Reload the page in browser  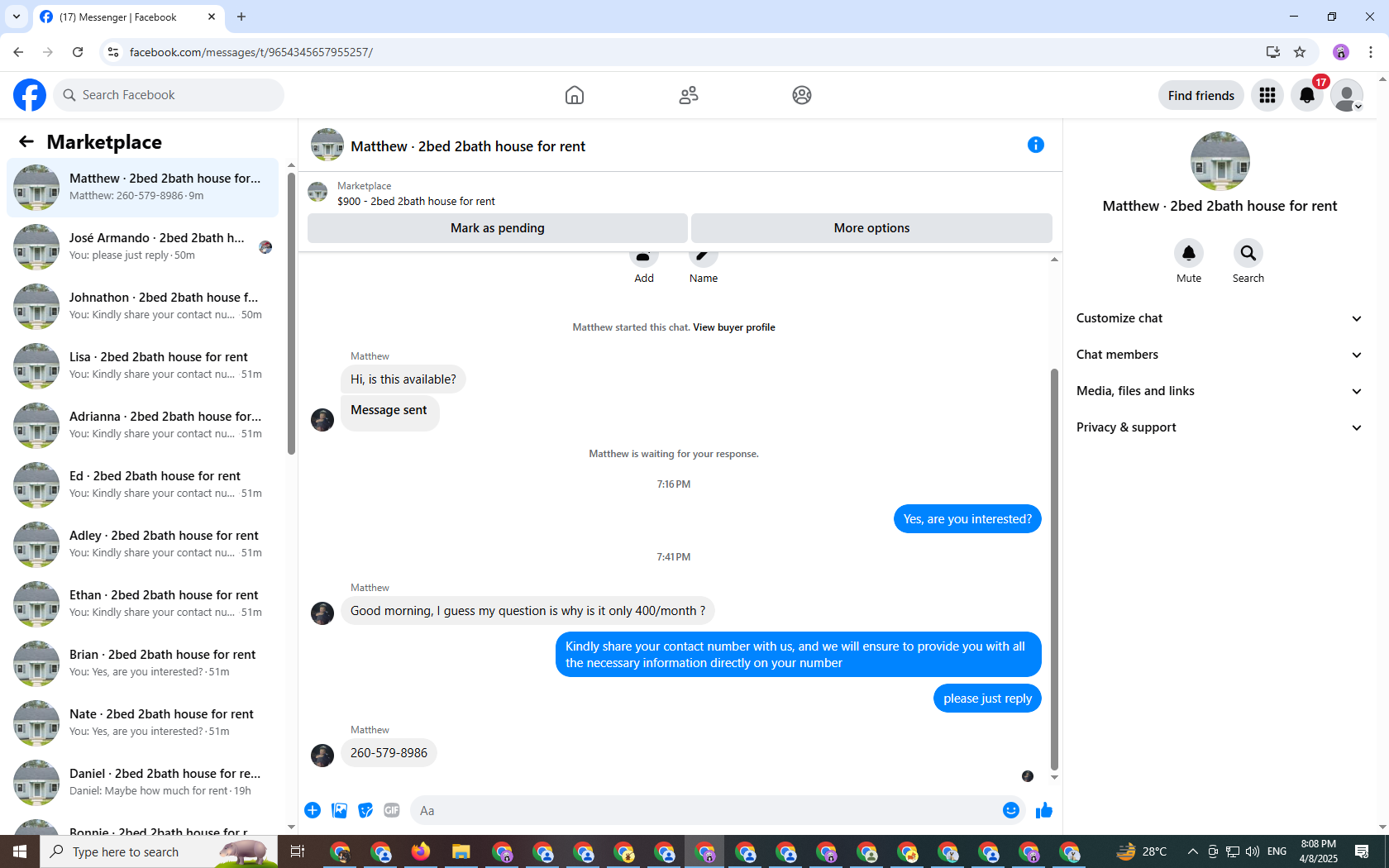78,52
